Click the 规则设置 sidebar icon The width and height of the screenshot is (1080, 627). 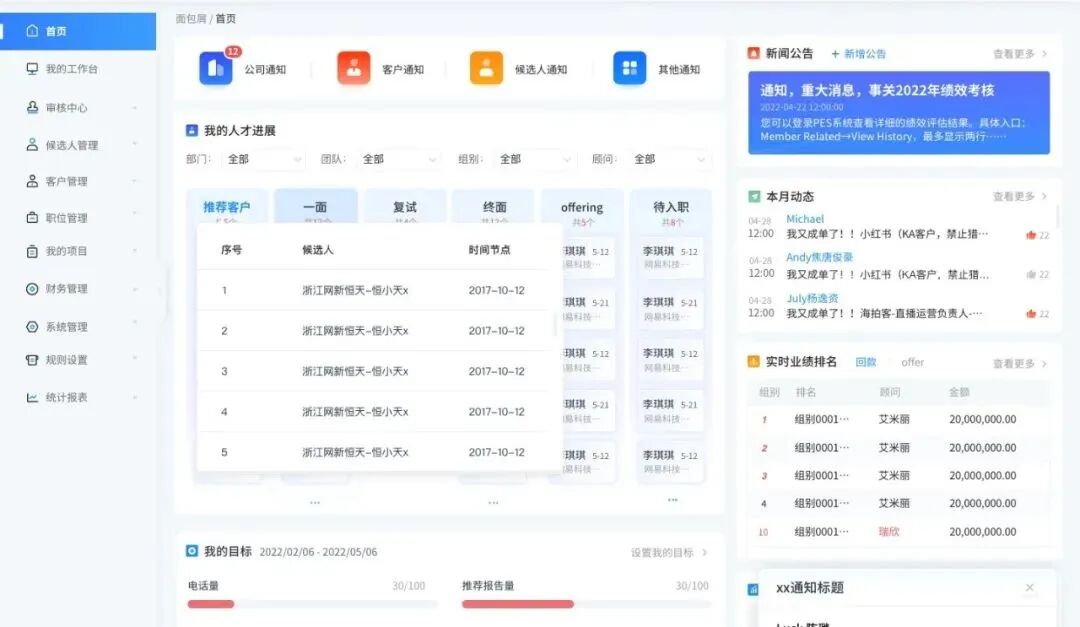(32, 360)
